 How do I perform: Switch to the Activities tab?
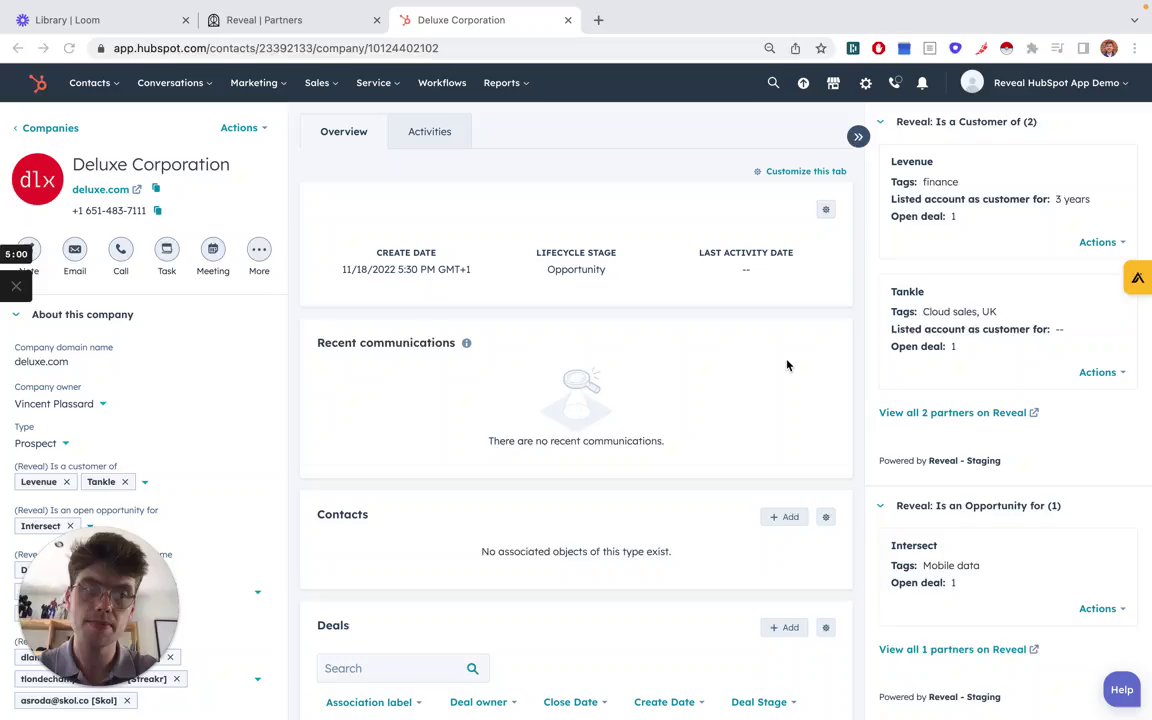(430, 132)
